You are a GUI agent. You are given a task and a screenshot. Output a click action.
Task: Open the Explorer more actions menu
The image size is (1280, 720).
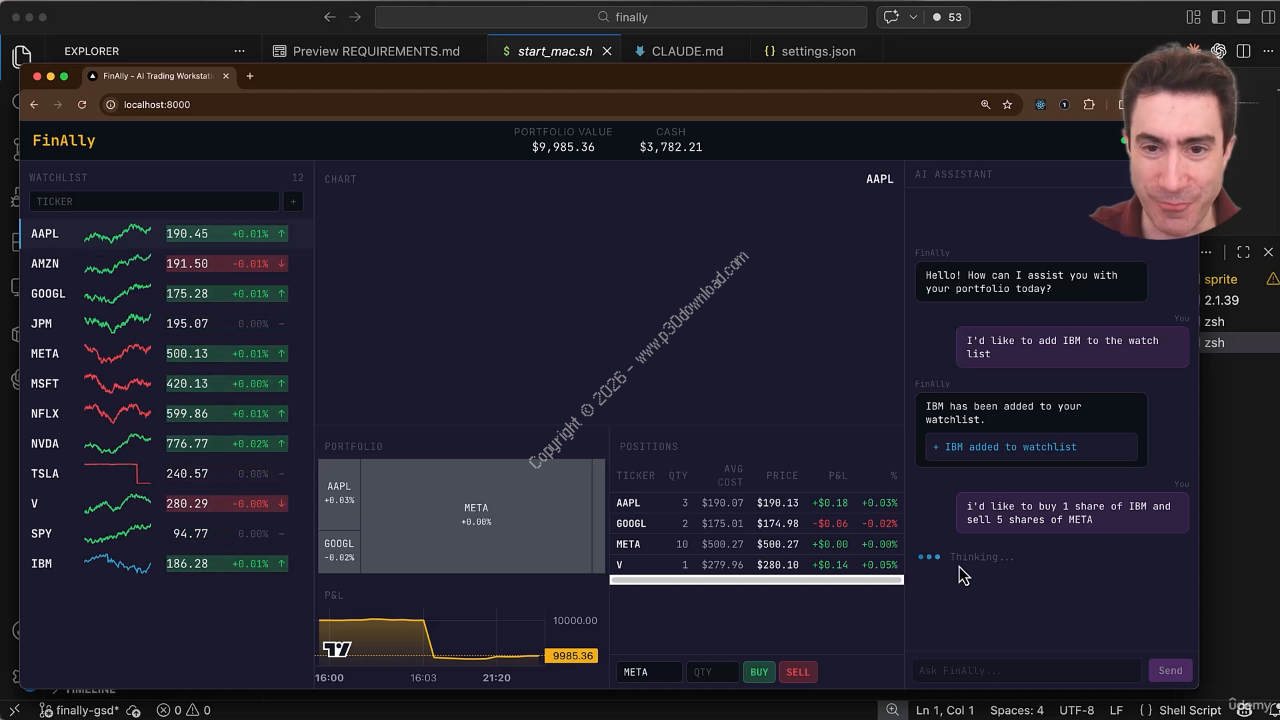click(239, 51)
